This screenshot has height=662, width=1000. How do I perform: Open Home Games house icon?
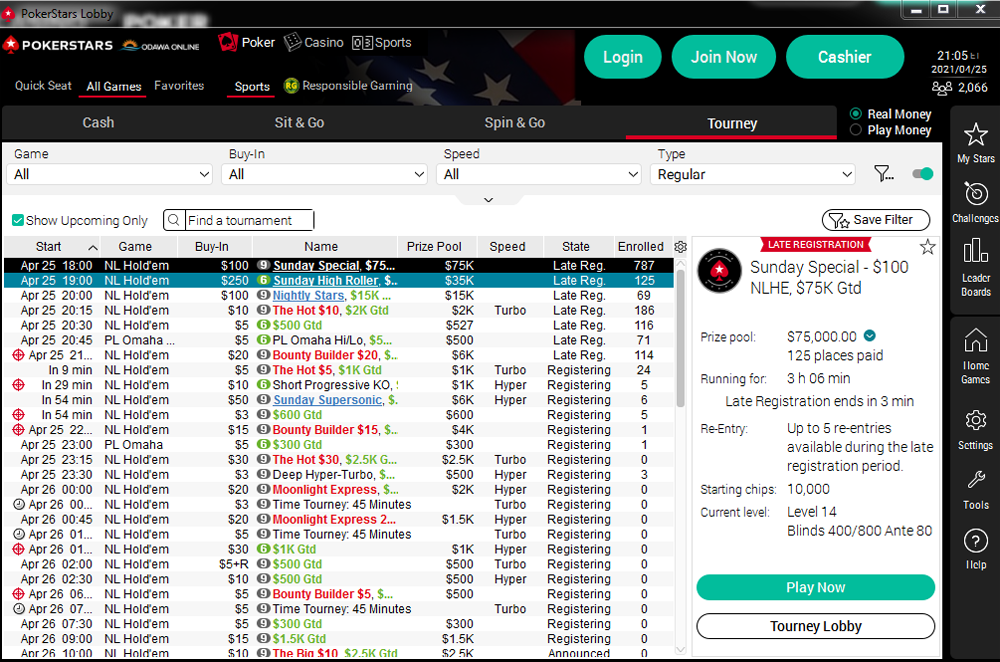click(975, 341)
